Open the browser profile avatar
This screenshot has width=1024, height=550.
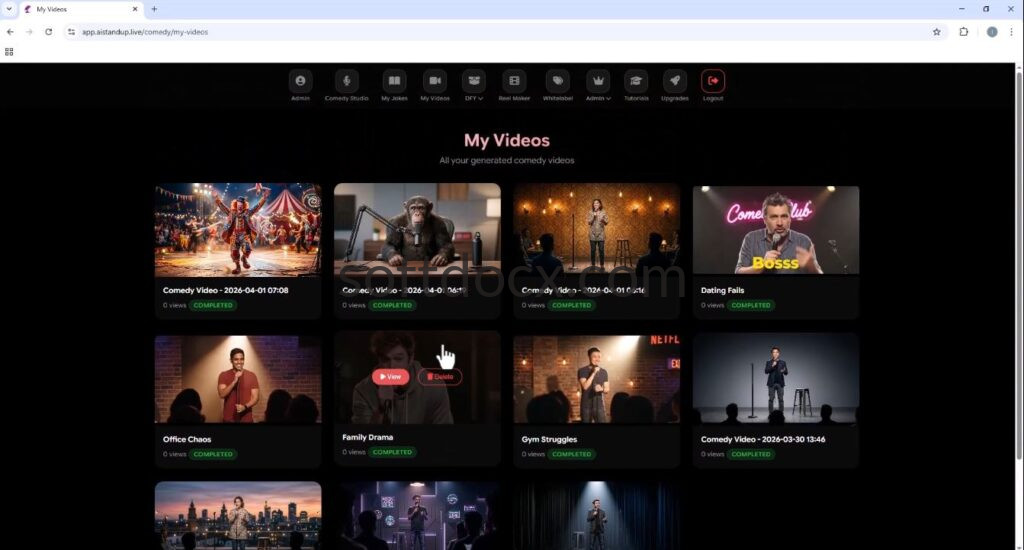tap(992, 31)
